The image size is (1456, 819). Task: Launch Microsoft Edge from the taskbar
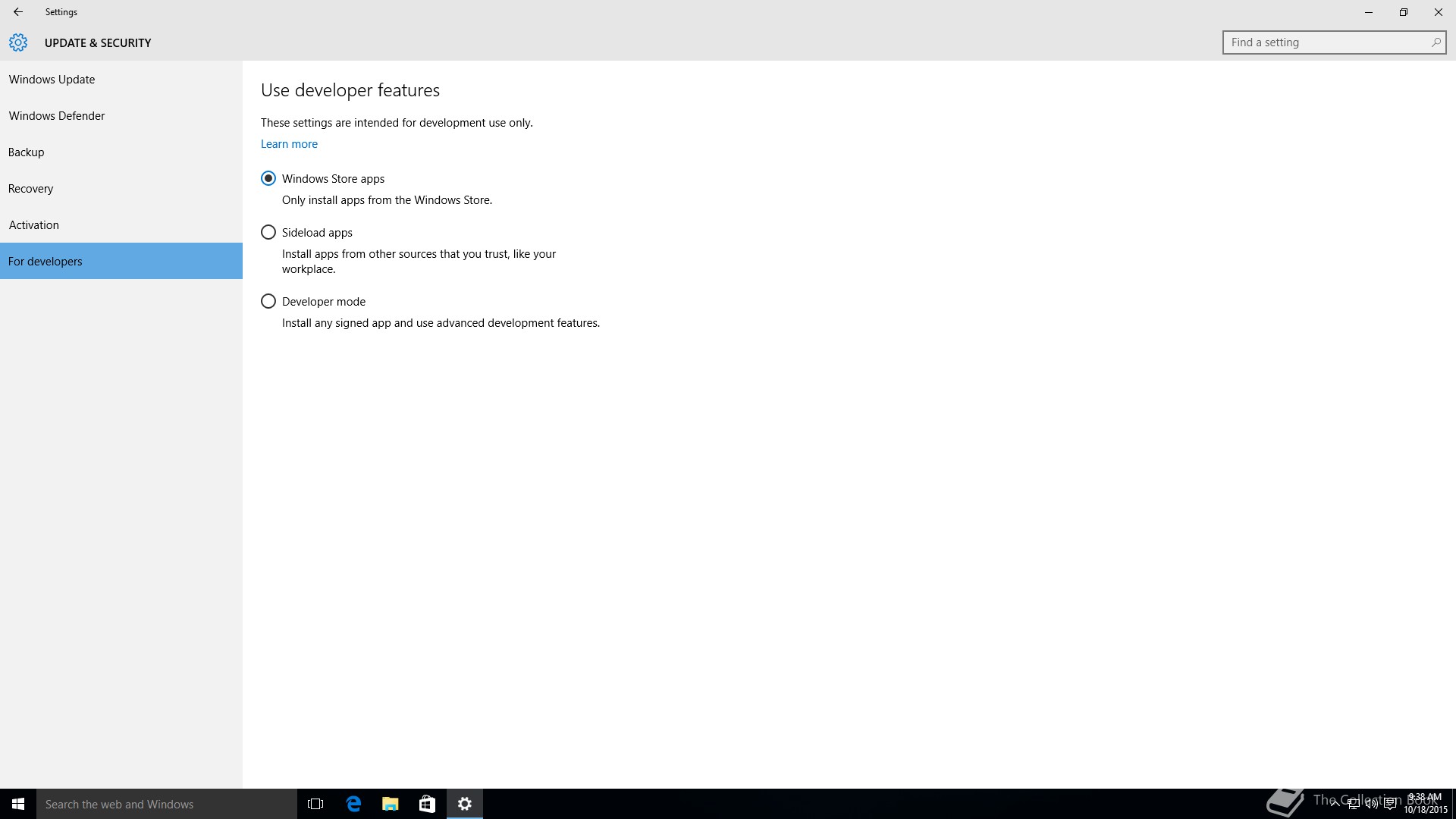click(x=353, y=804)
